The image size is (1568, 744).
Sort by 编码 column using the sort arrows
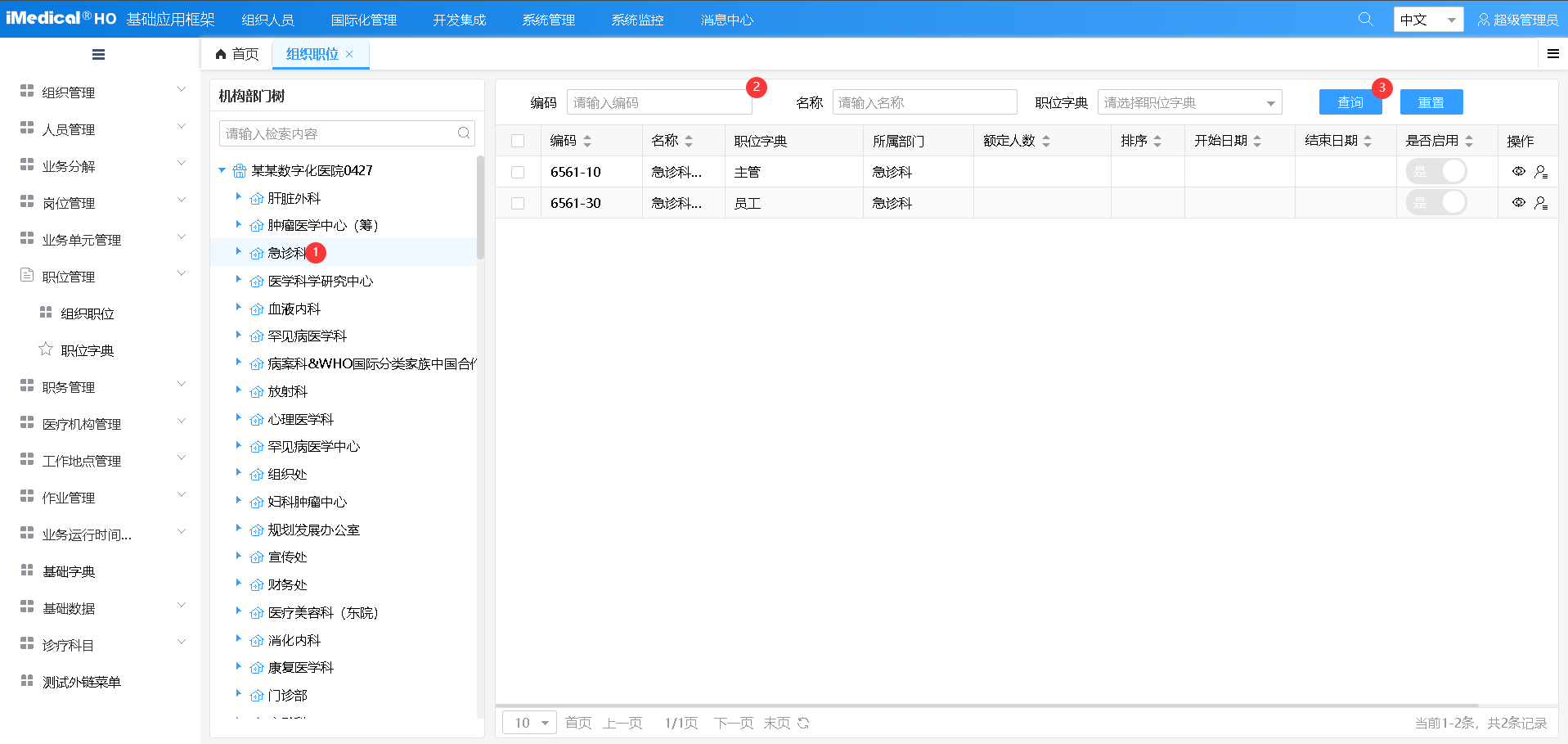click(x=587, y=141)
